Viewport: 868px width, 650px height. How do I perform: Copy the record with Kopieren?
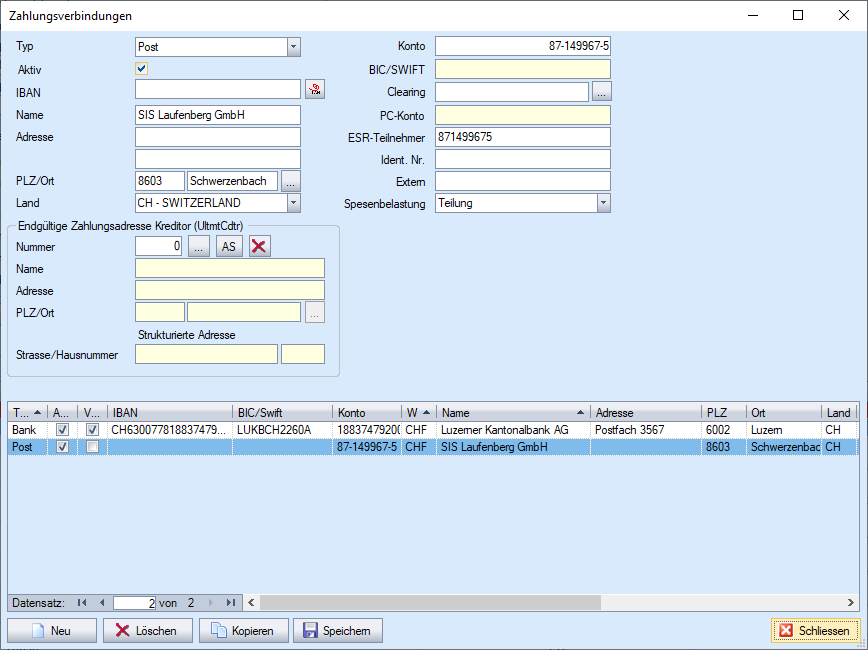[245, 631]
